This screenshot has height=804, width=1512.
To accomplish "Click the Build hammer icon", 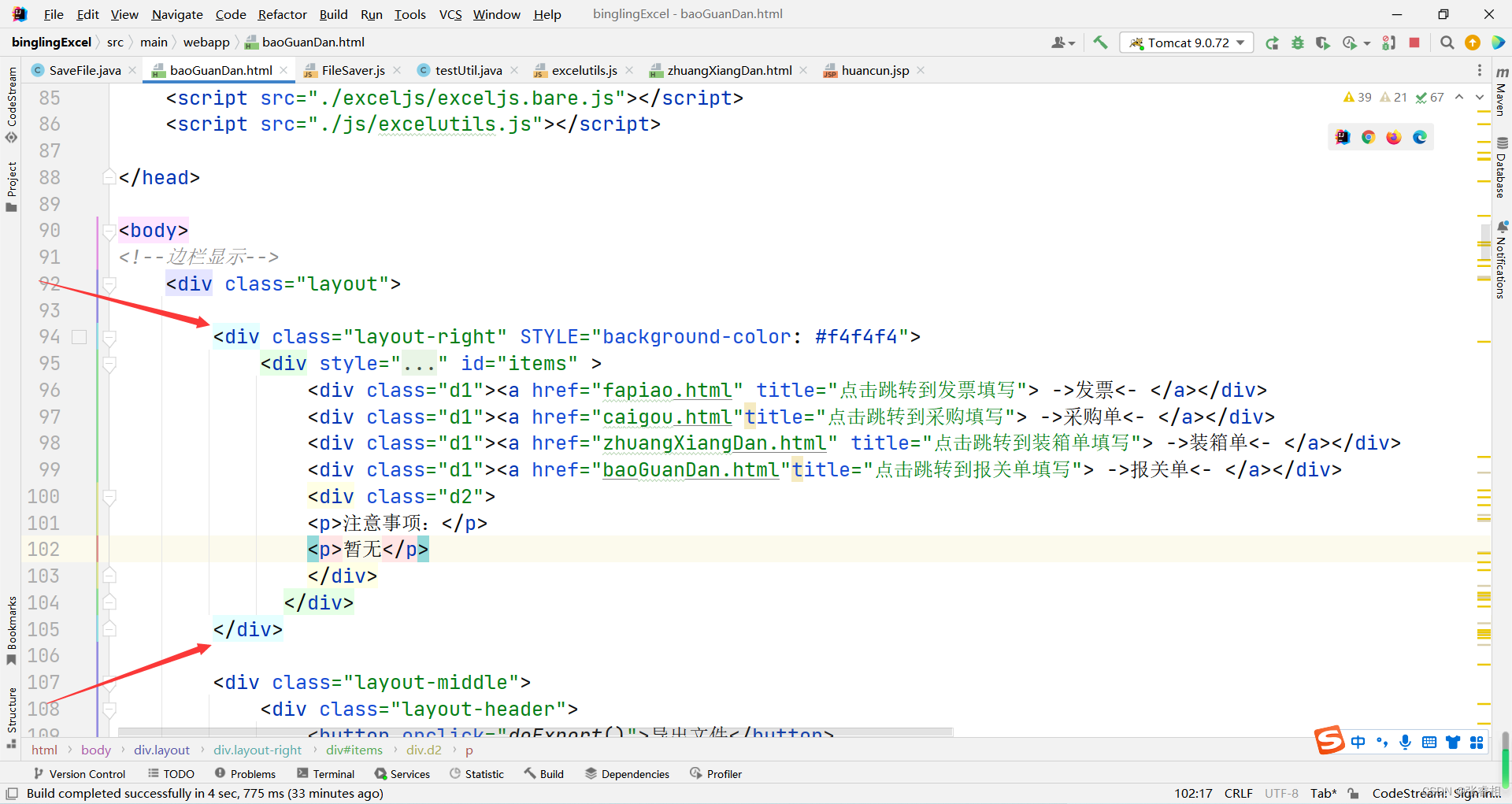I will (x=1100, y=43).
